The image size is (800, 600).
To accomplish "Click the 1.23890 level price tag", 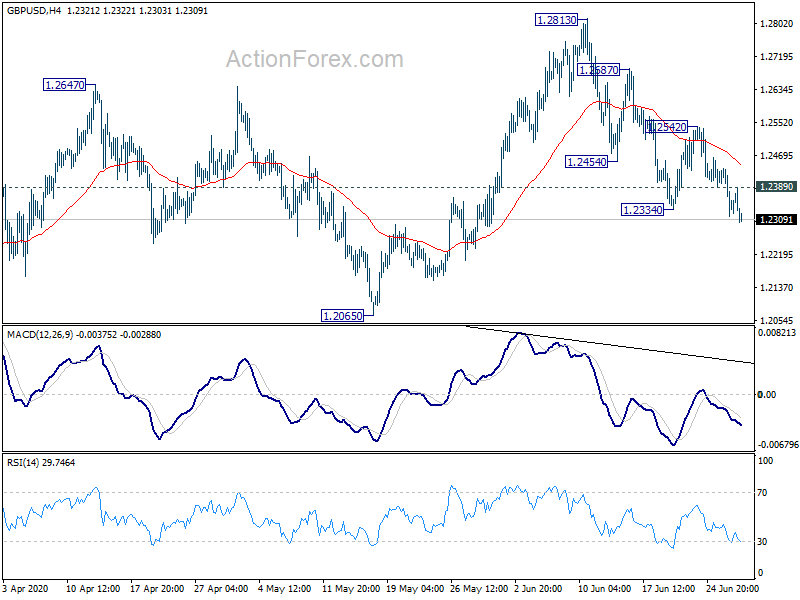I will [777, 187].
